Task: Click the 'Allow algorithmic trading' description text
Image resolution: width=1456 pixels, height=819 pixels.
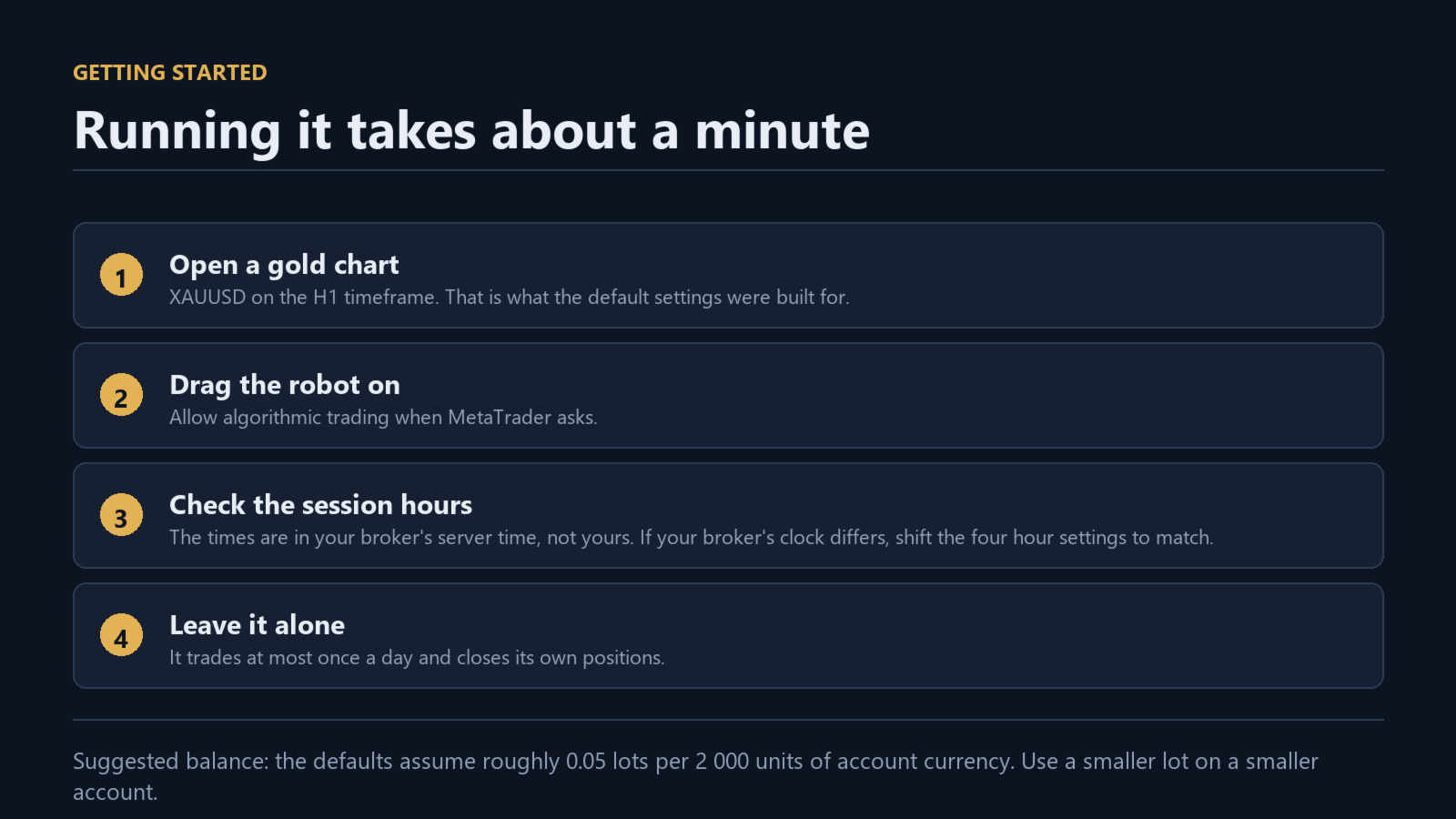Action: tap(383, 418)
